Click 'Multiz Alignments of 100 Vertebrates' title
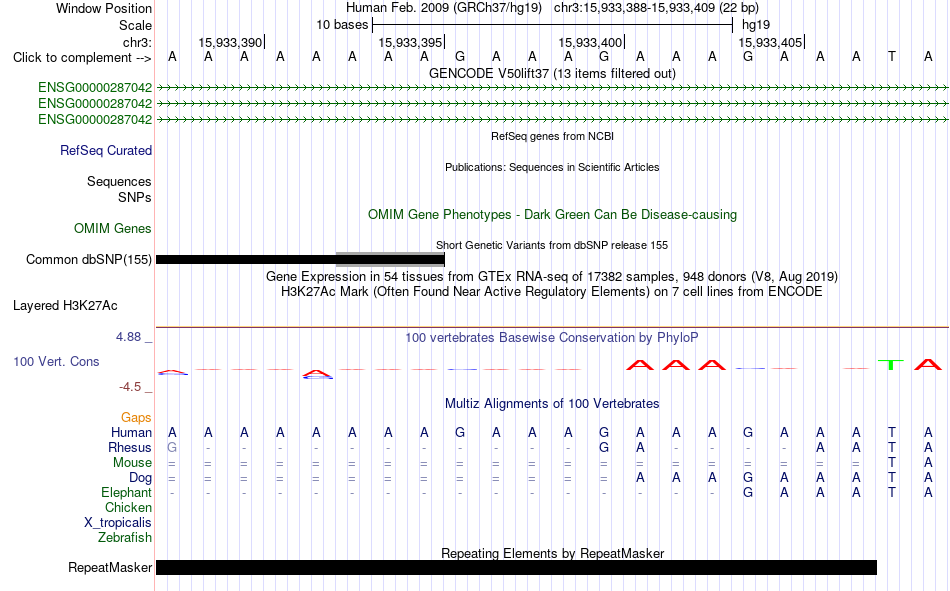950x591 pixels. pyautogui.click(x=552, y=404)
